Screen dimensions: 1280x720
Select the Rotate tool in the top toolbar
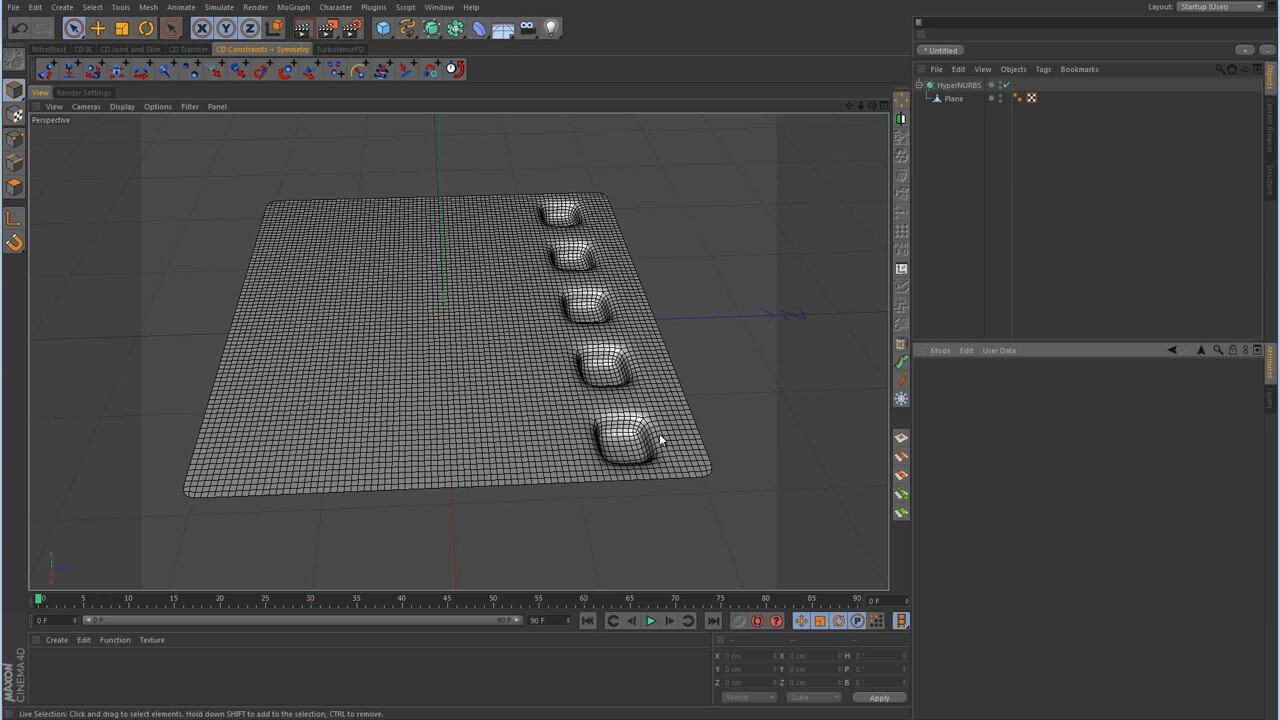[146, 28]
